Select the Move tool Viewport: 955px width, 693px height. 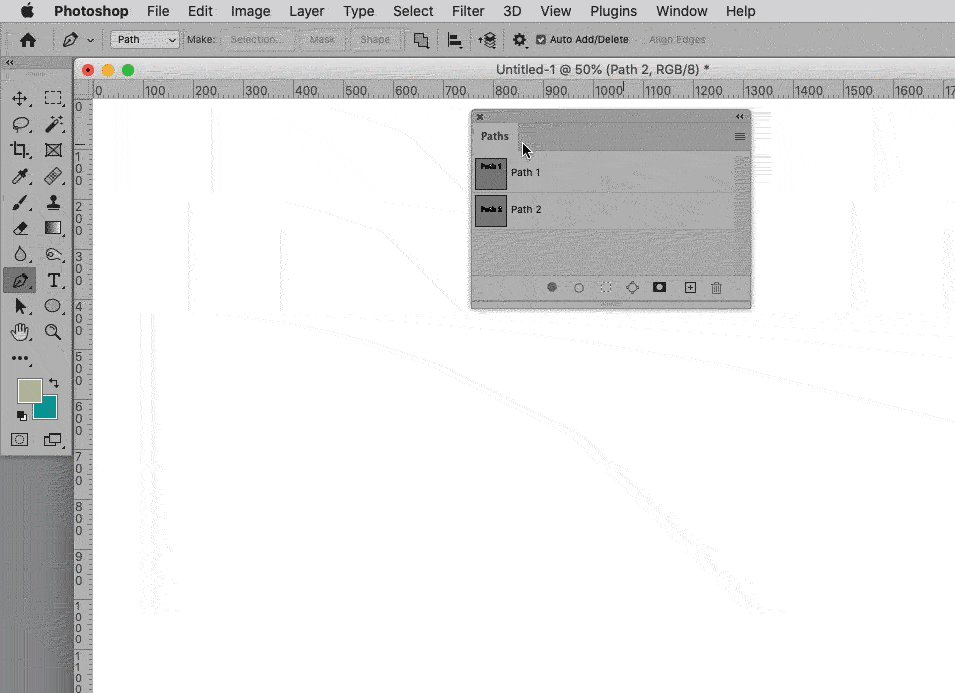click(x=19, y=99)
